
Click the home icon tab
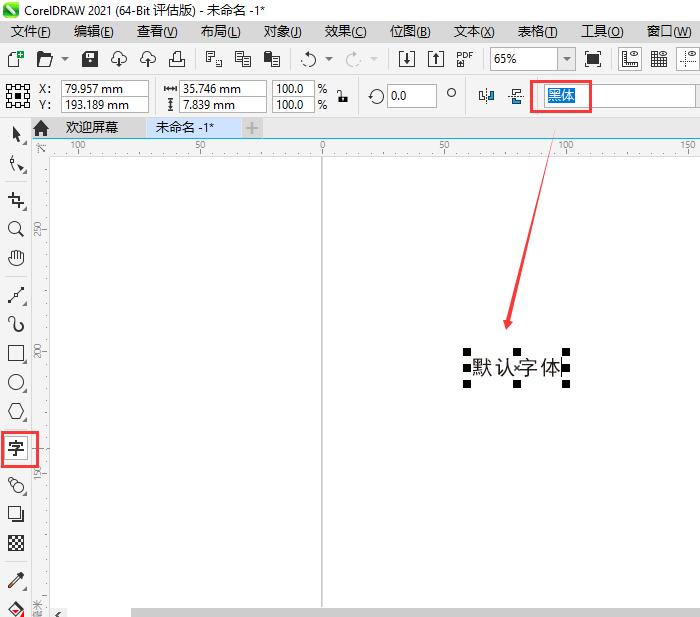[41, 128]
